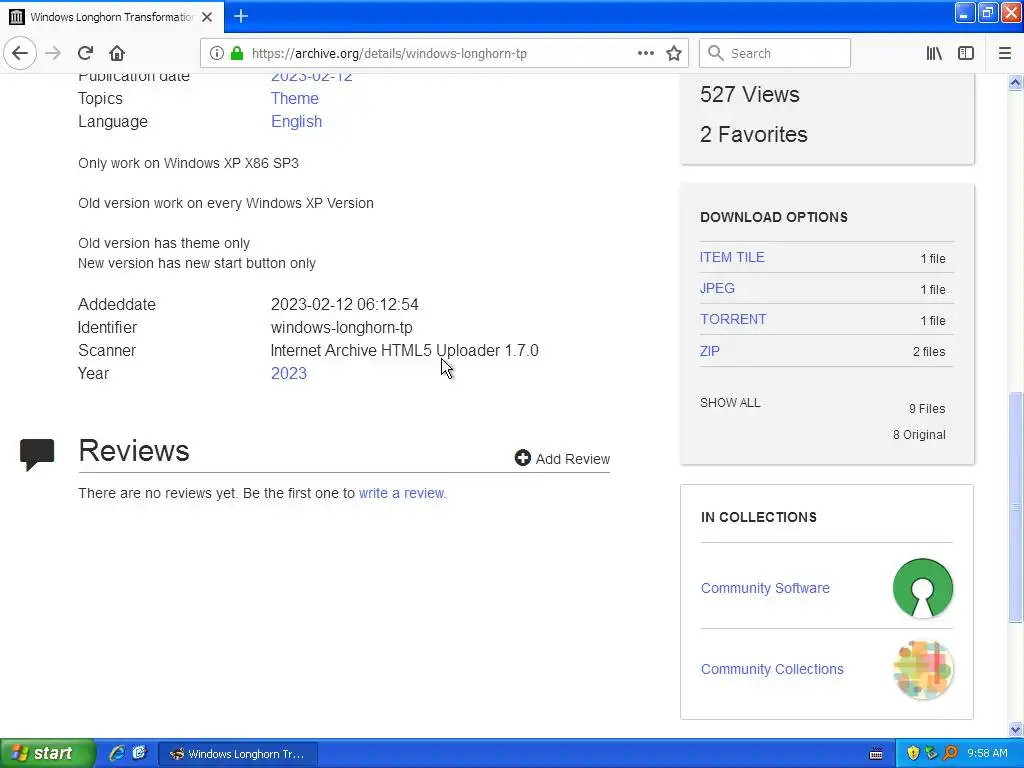Click the Reviews speech bubble icon

click(x=37, y=455)
